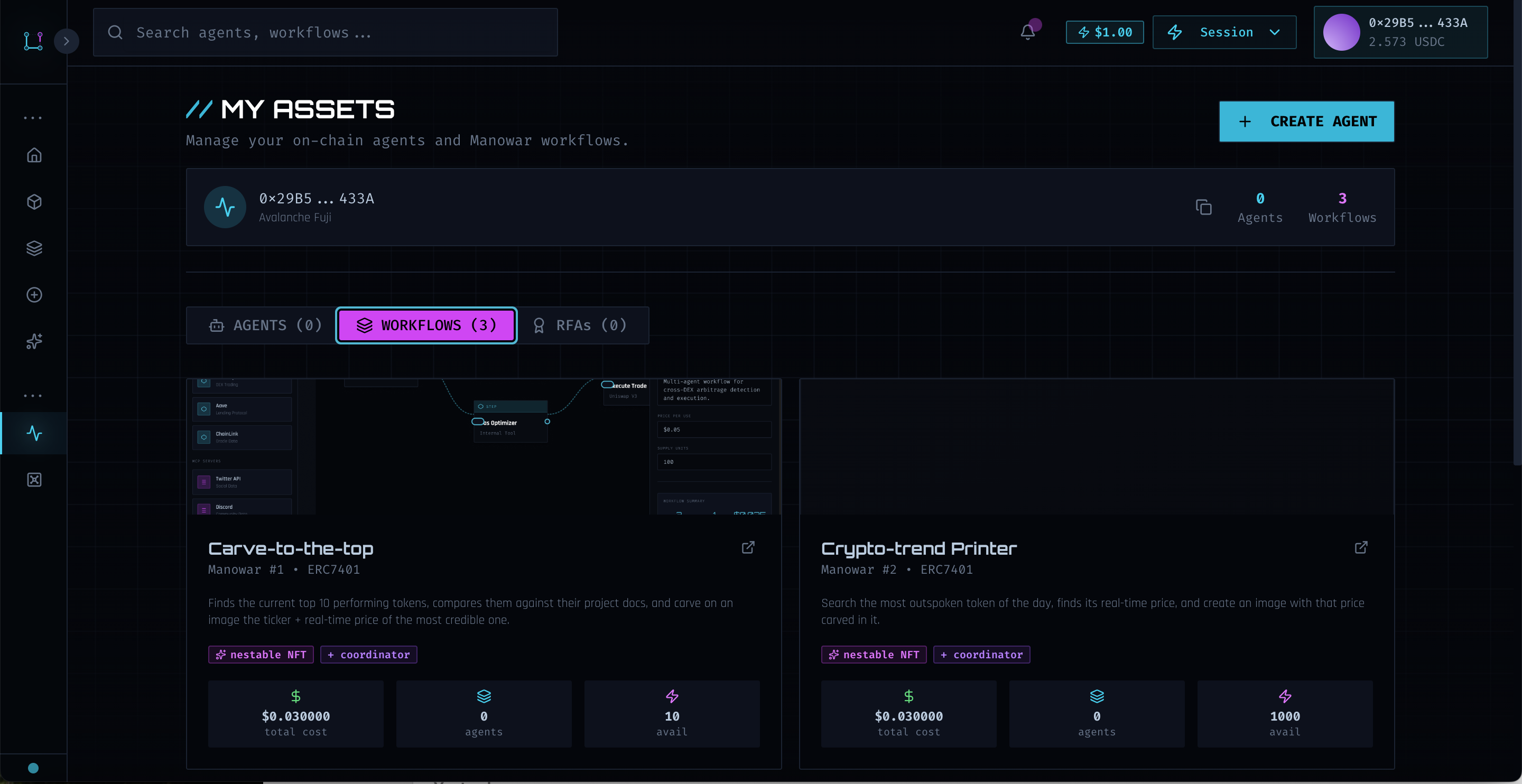The height and width of the screenshot is (784, 1522).
Task: Click the CREATE AGENT button
Action: 1306,122
